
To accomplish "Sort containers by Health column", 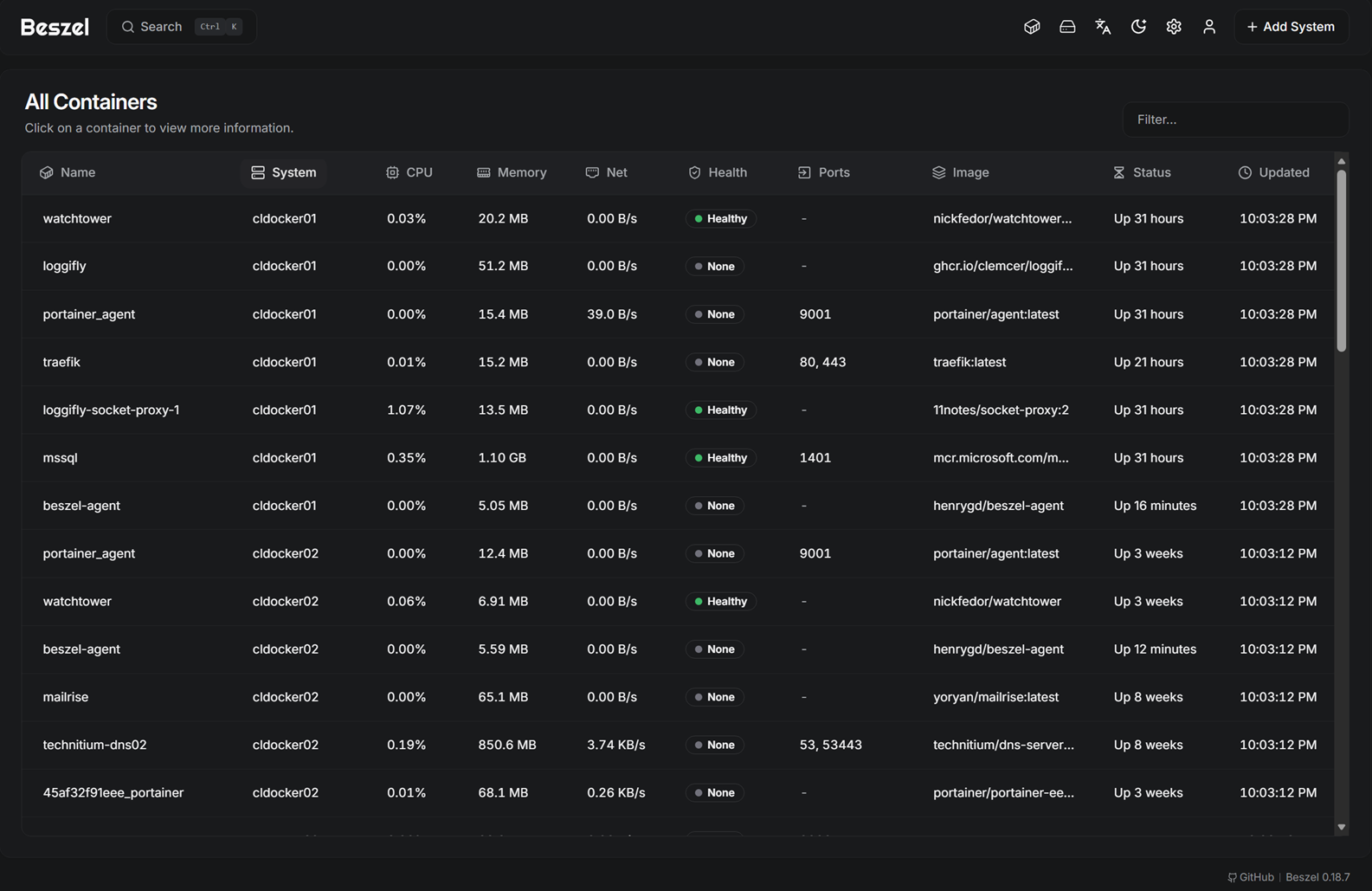I will click(718, 172).
